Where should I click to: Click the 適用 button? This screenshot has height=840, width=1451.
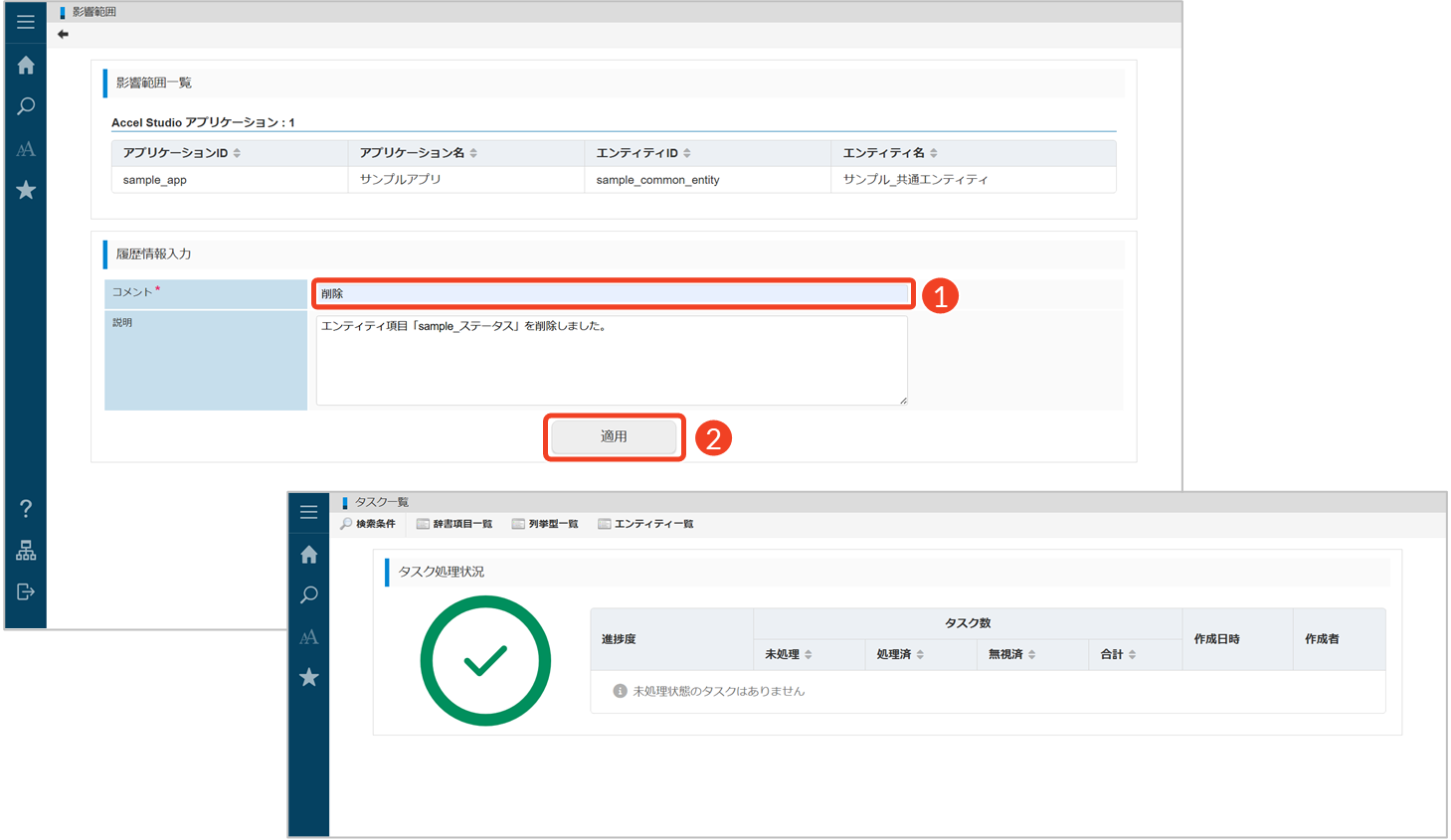click(614, 437)
